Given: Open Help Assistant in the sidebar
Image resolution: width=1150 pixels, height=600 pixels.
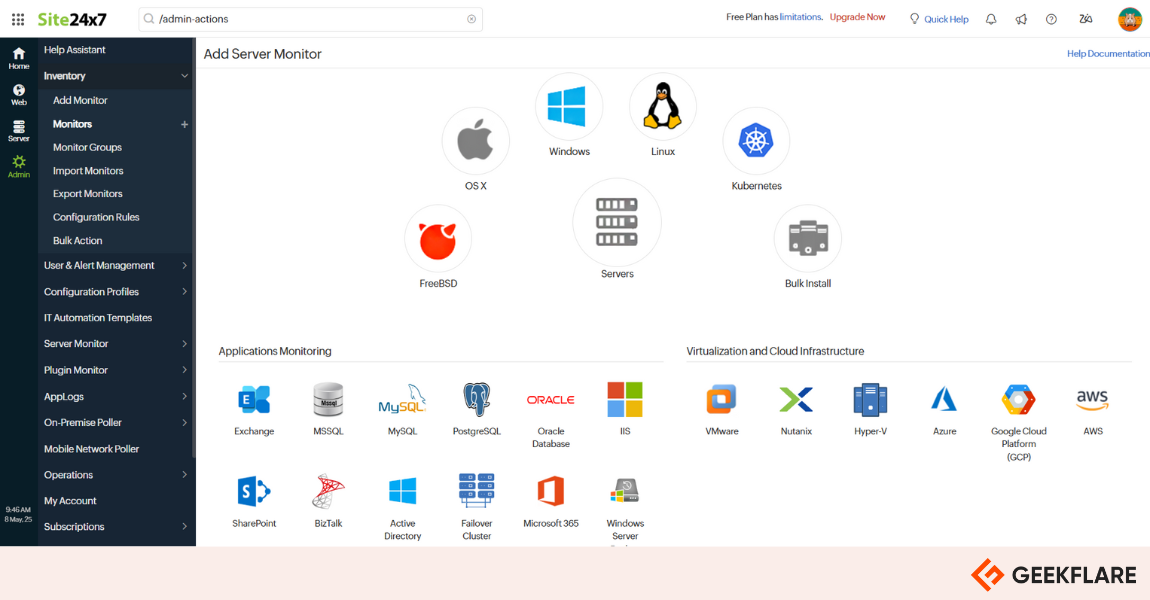Looking at the screenshot, I should tap(75, 50).
